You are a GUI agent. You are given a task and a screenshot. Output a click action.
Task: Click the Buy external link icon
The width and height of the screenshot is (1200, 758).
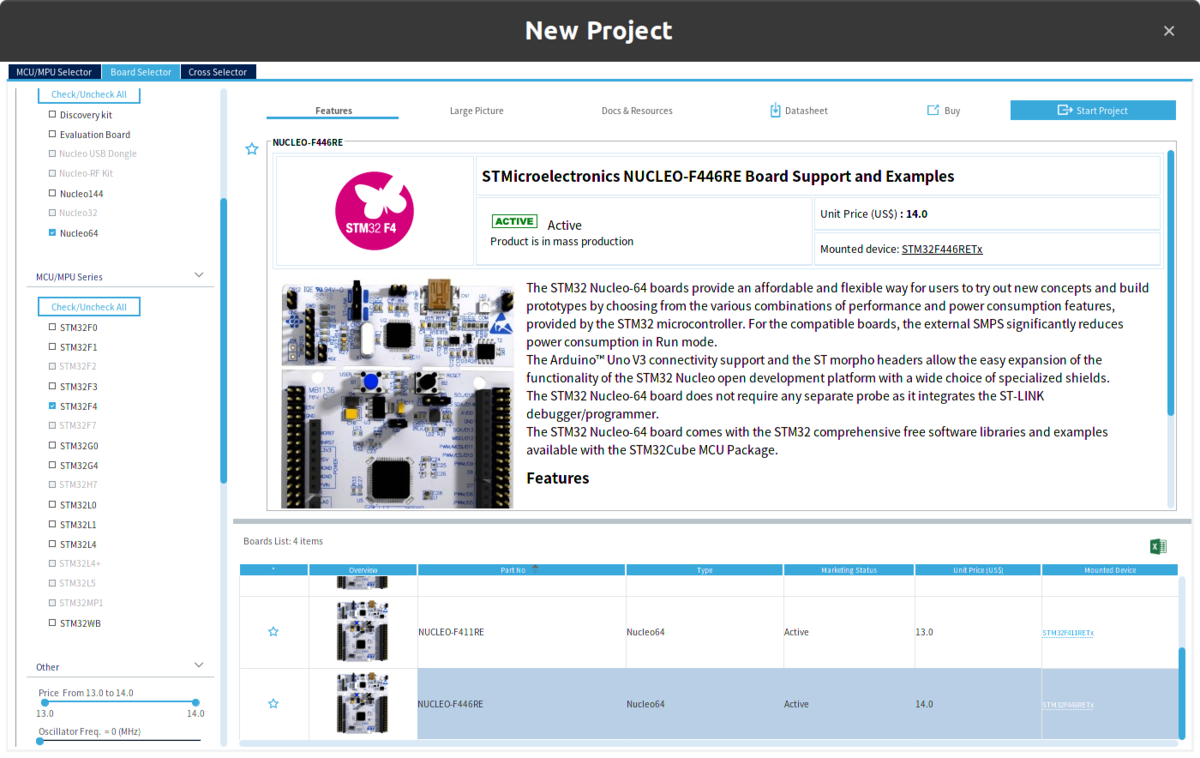click(x=933, y=110)
